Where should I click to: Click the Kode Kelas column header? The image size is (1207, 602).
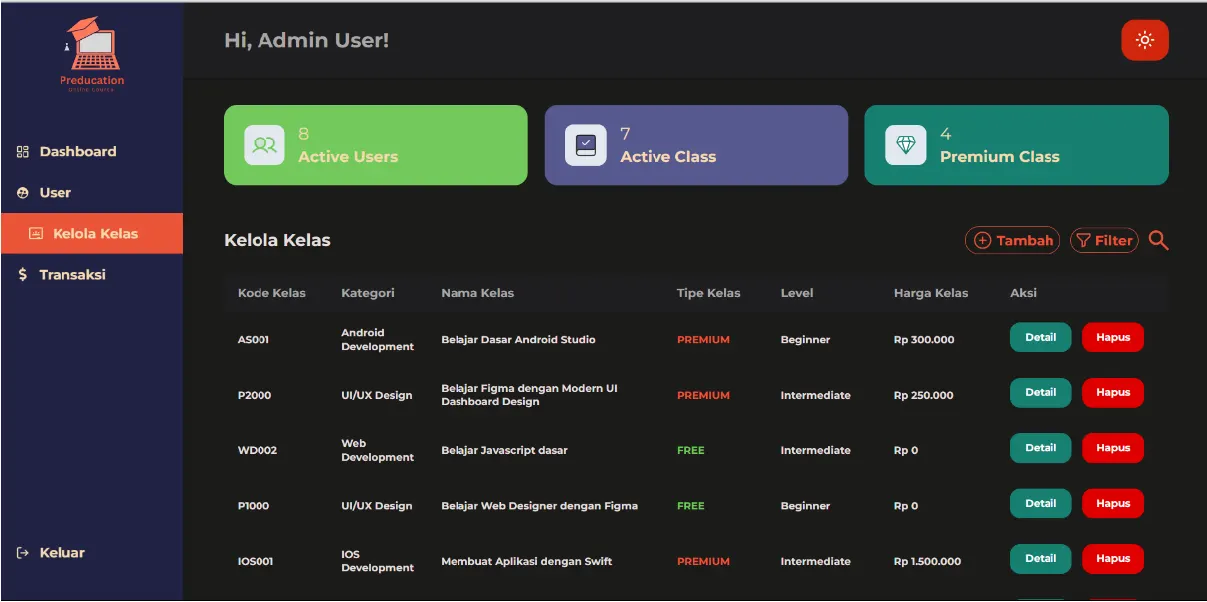tap(272, 293)
